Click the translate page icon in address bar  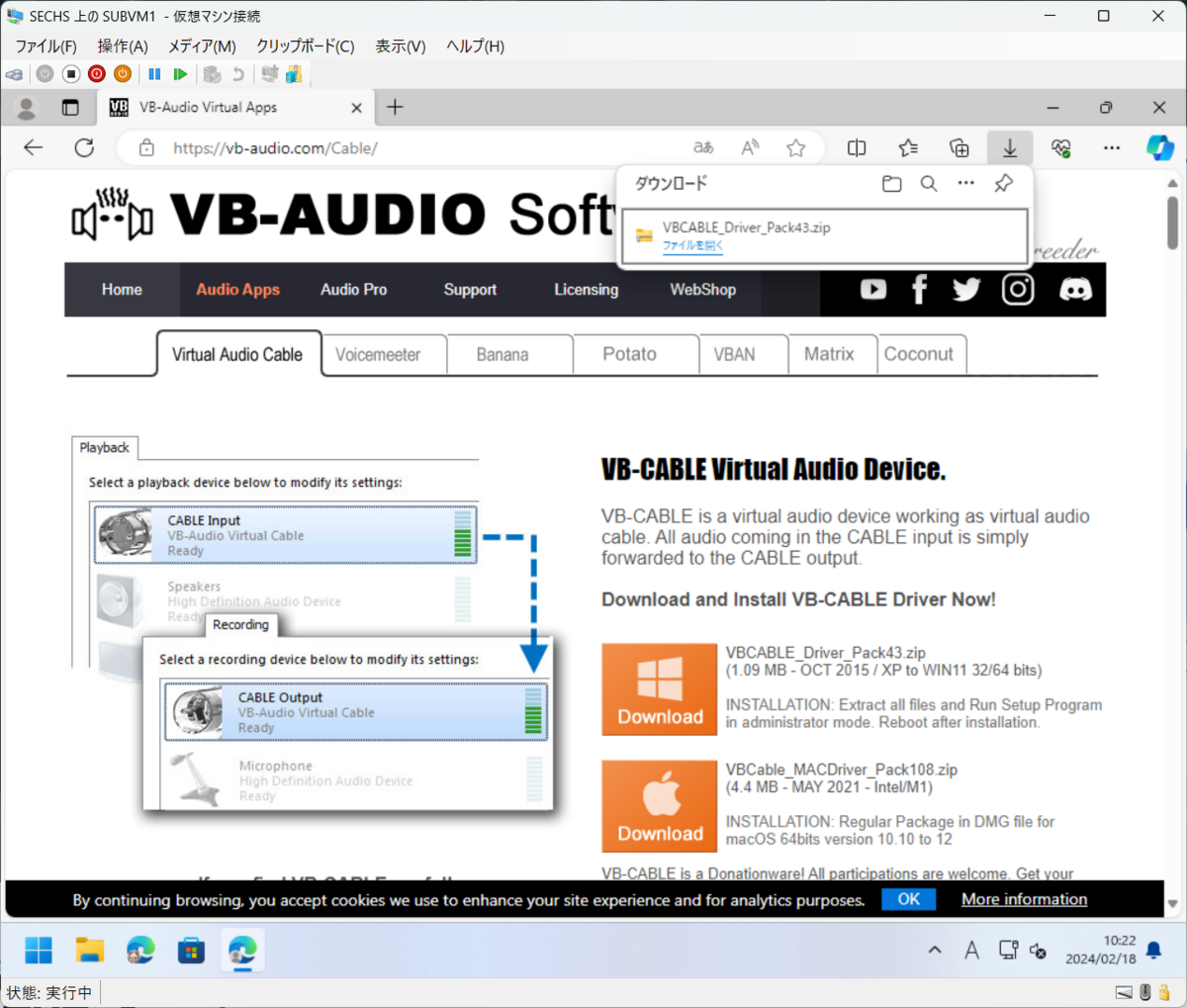coord(703,147)
